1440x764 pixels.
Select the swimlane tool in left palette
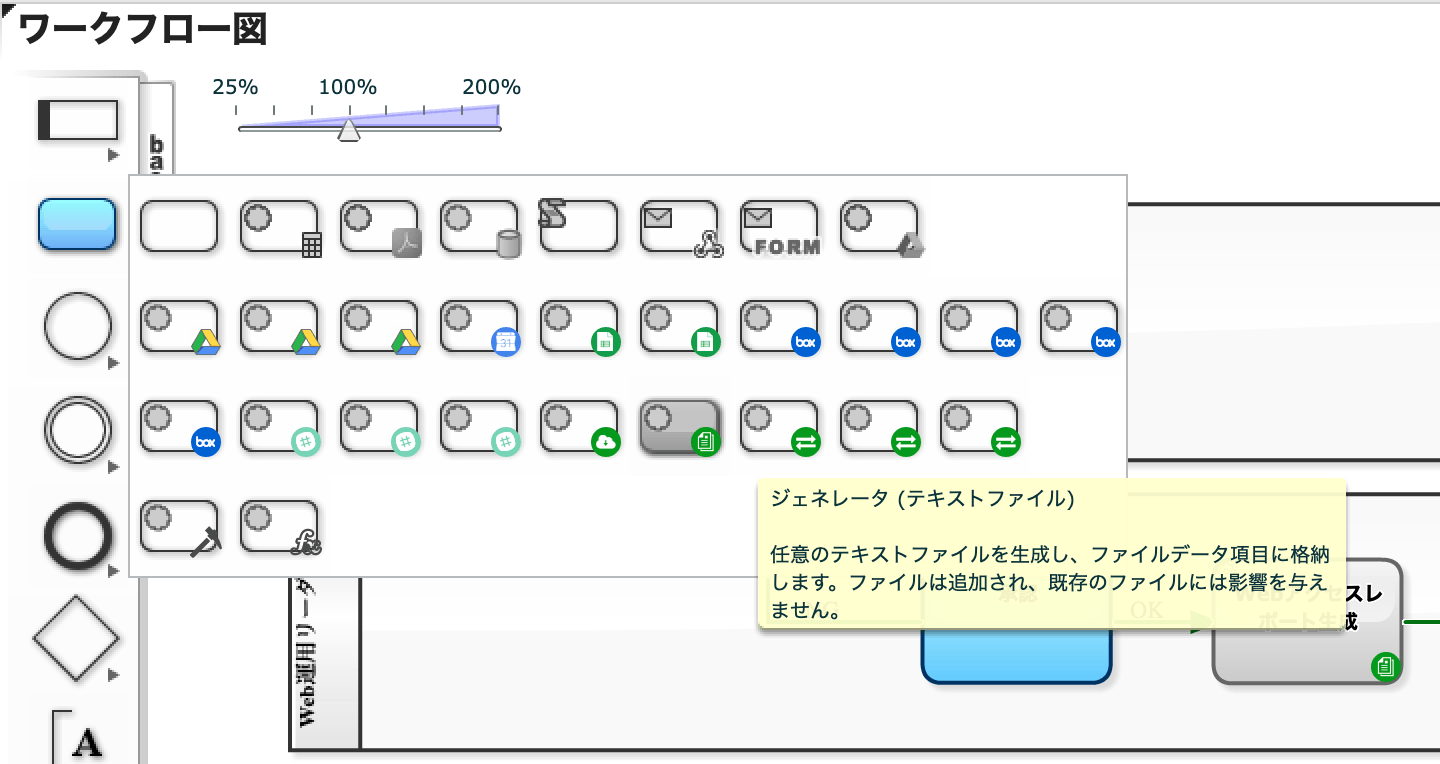78,121
